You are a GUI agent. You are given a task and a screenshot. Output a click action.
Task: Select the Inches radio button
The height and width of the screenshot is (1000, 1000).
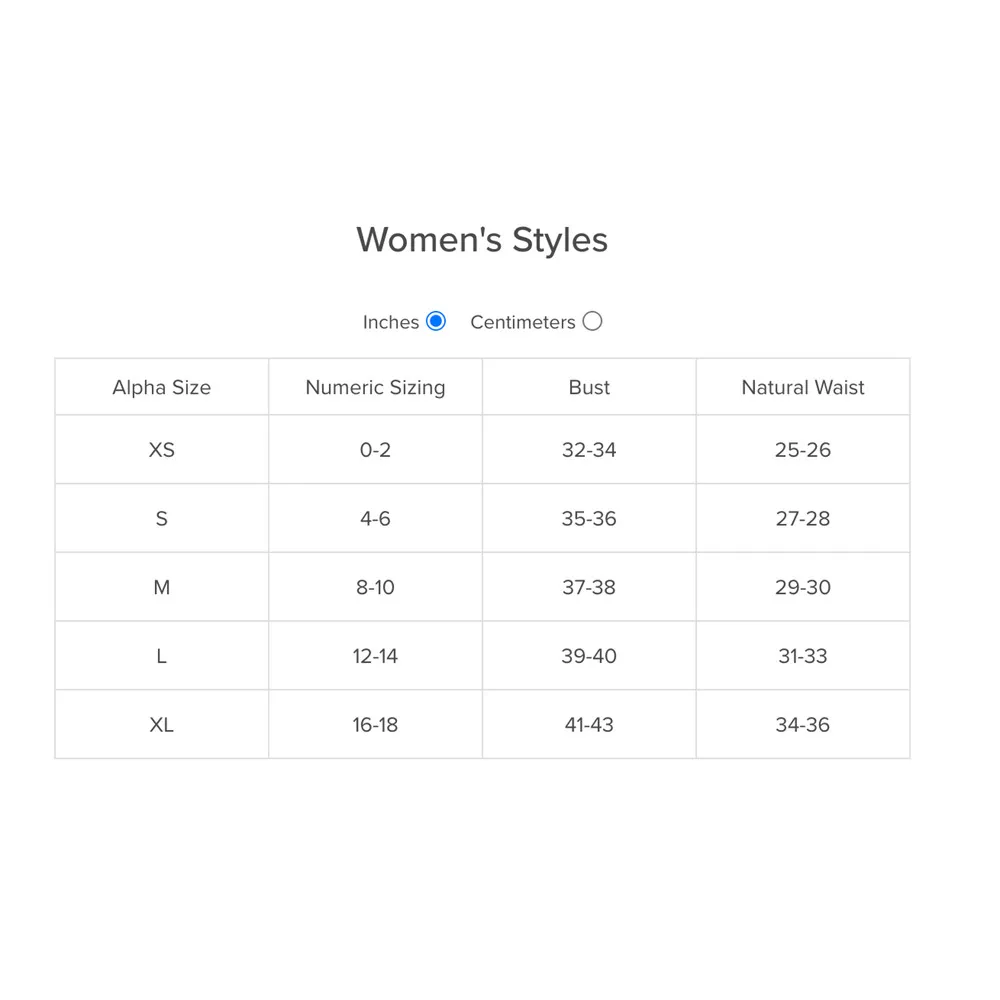point(435,321)
